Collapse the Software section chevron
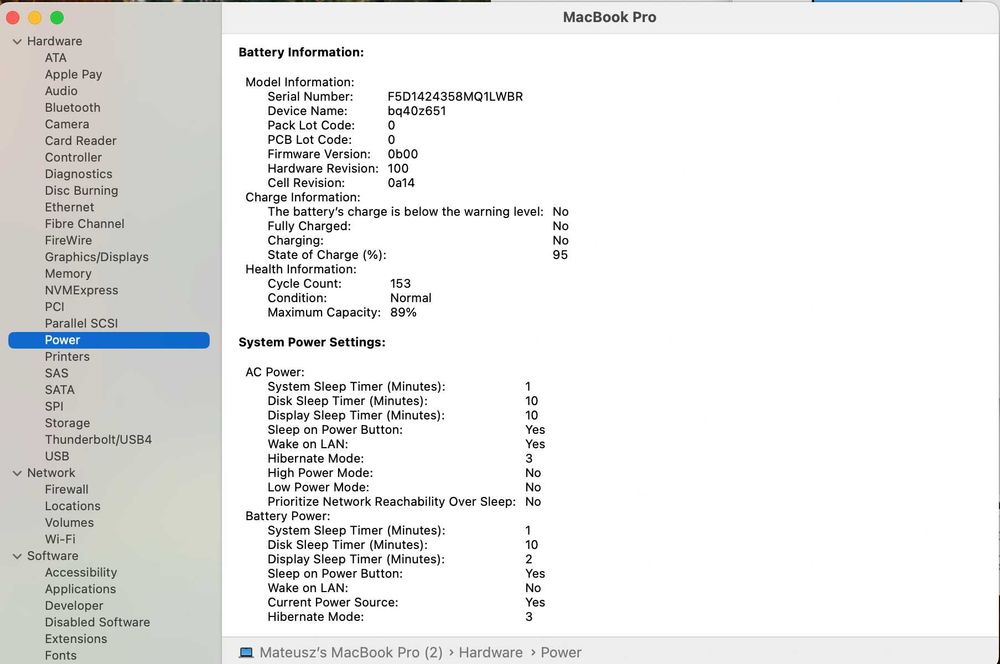 click(17, 556)
